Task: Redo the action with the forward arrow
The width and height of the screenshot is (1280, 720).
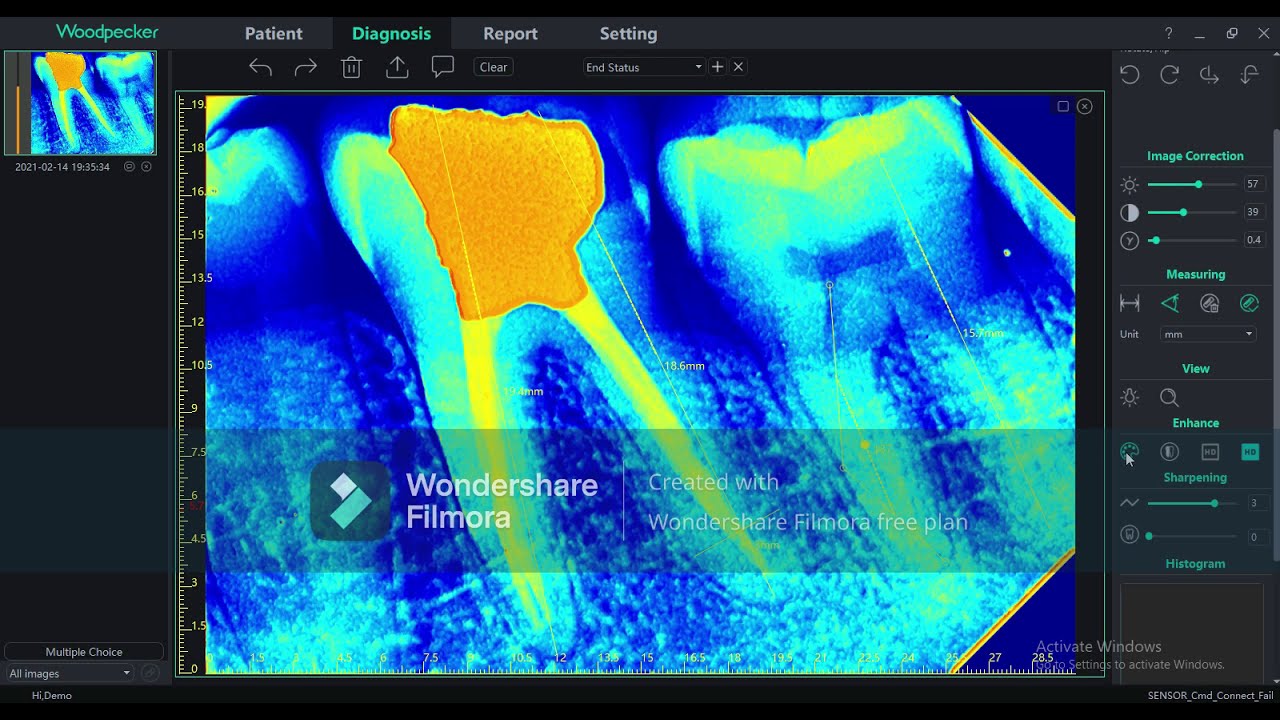Action: tap(306, 67)
